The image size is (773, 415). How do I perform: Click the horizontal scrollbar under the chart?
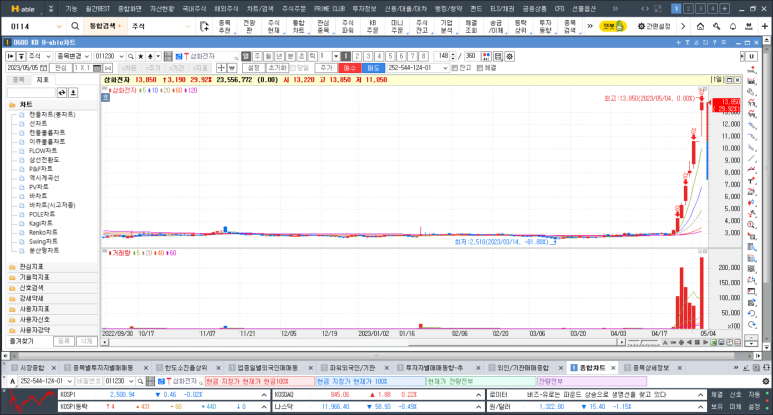364,342
